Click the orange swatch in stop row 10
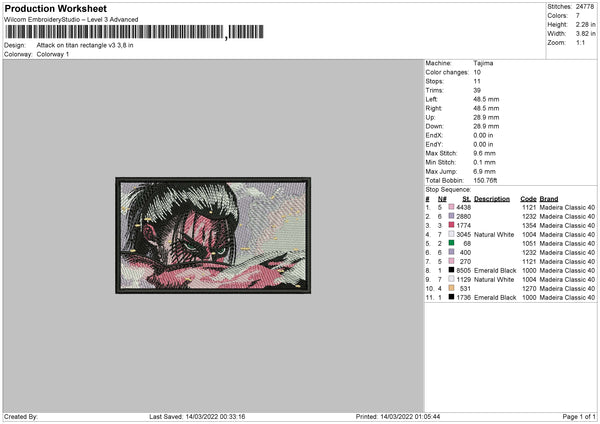Screen dimensions: 600x424 (452, 288)
